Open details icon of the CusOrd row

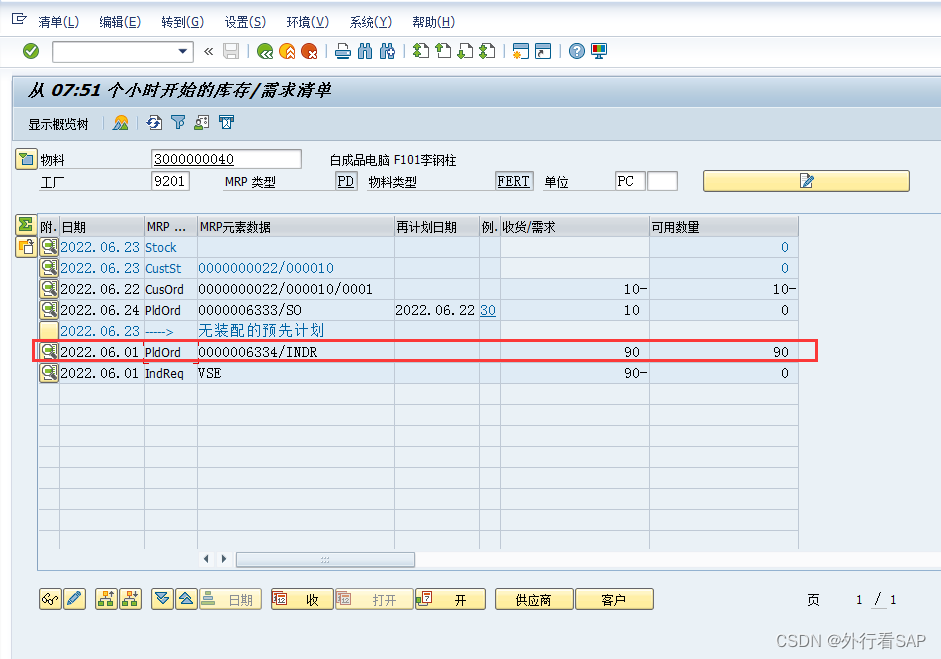(49, 289)
